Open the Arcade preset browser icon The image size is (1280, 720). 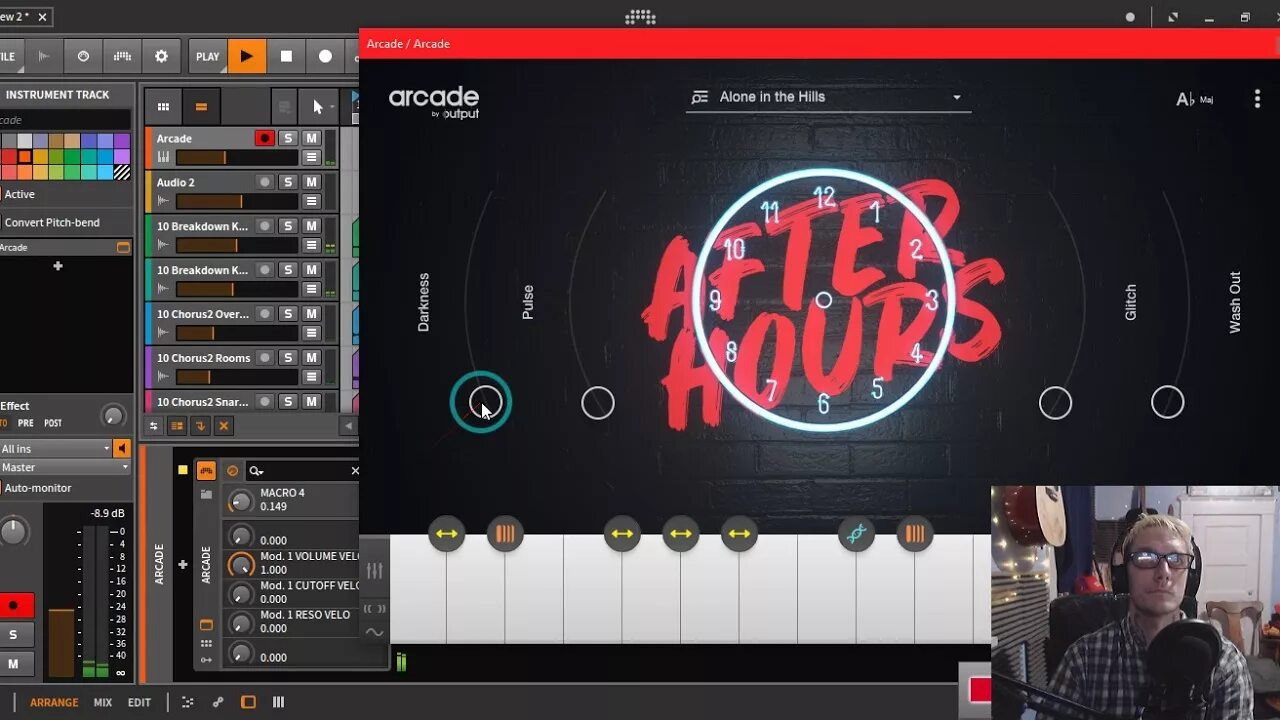tap(700, 97)
